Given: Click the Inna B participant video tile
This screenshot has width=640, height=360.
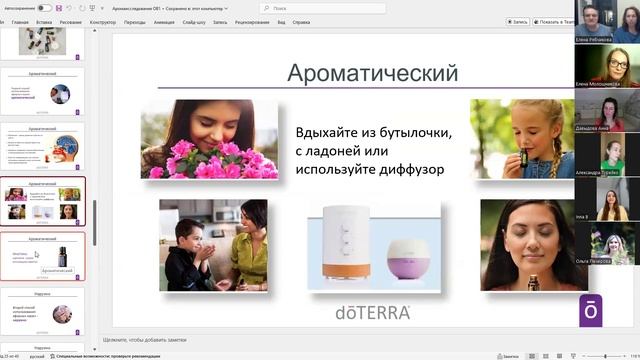Looking at the screenshot, I should (x=607, y=199).
